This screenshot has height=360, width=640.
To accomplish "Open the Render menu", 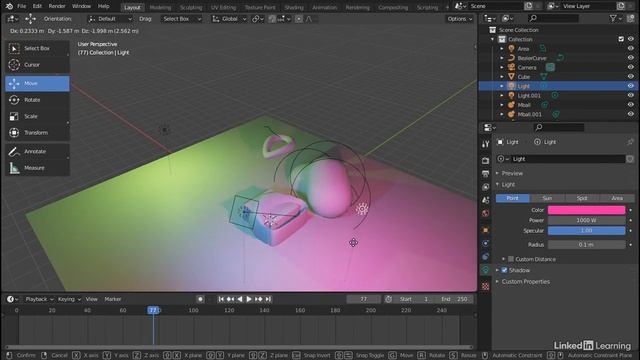I will click(x=57, y=7).
